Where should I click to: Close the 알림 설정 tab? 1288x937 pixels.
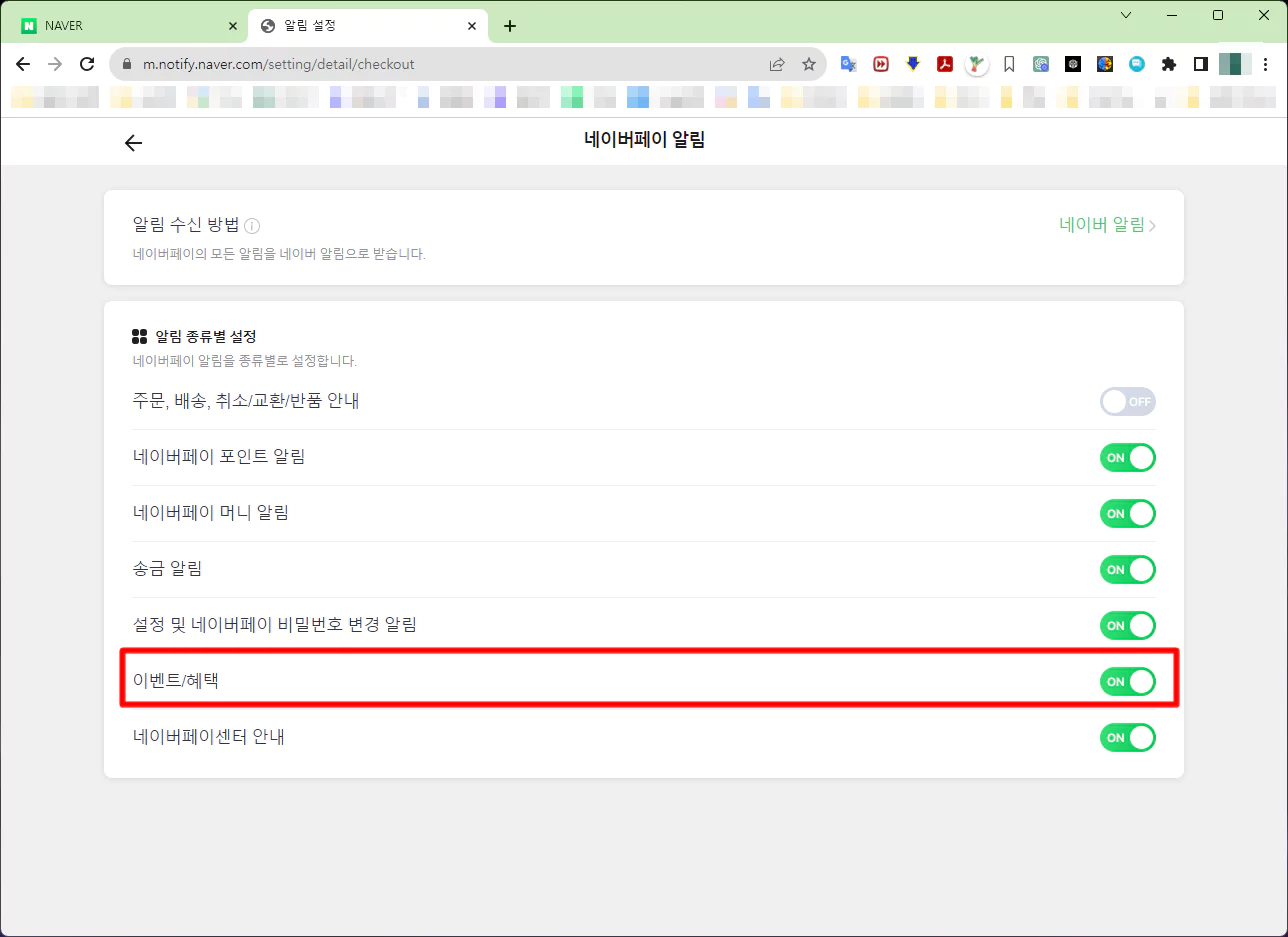click(x=472, y=26)
